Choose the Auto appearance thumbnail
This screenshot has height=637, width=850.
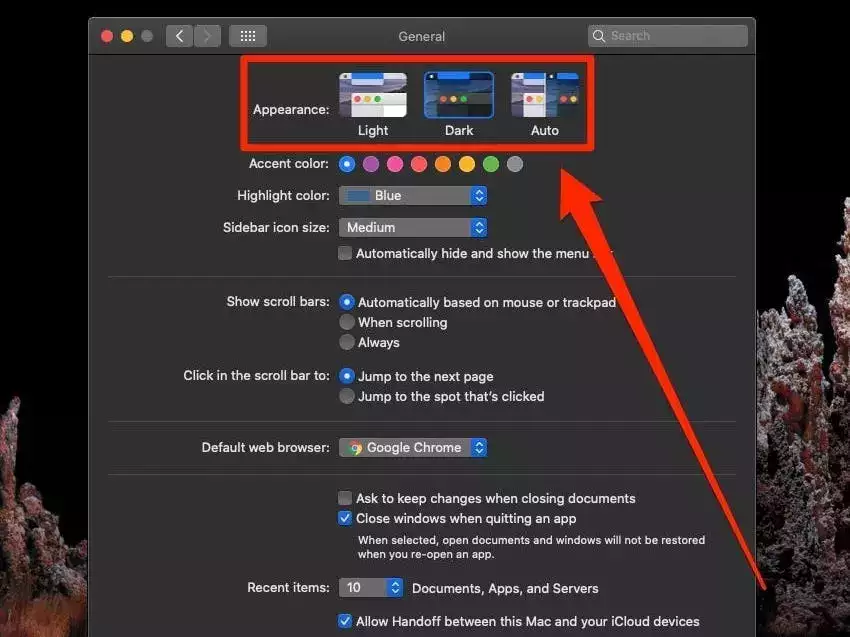(x=544, y=96)
